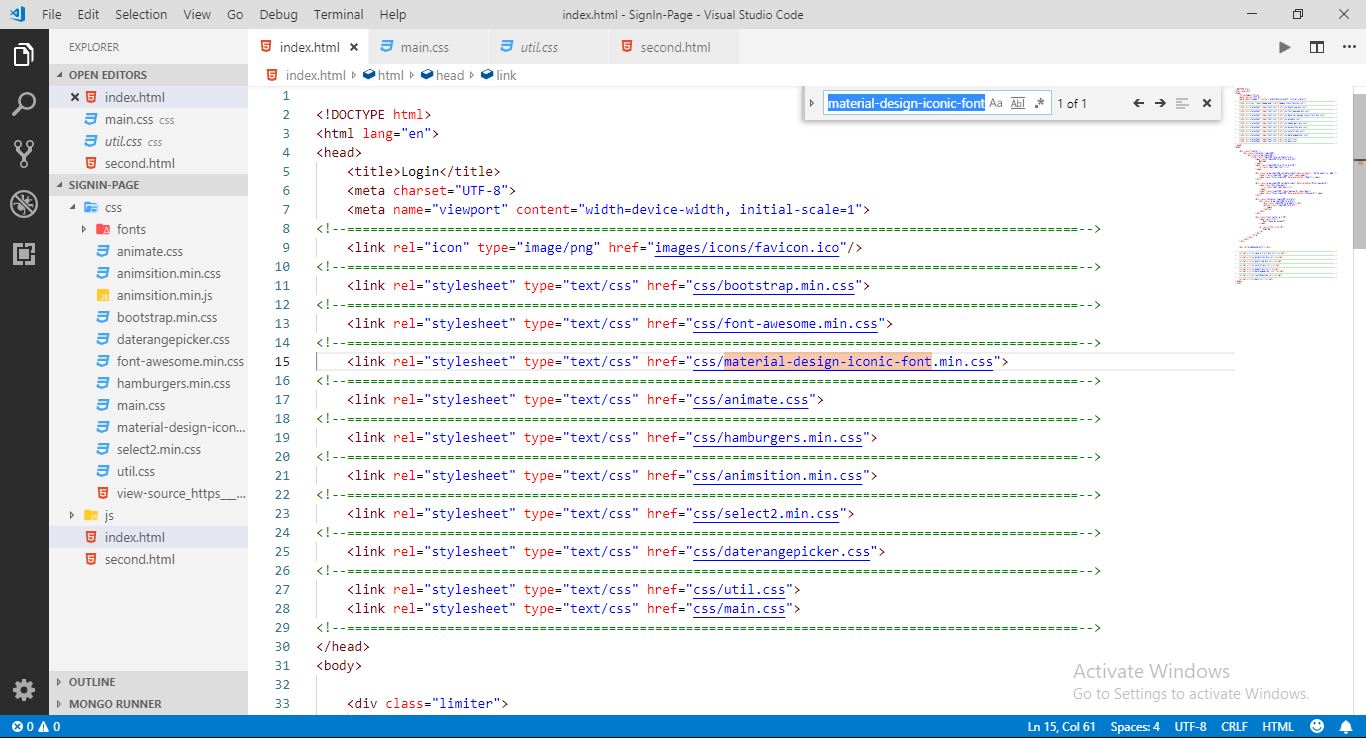Open the Debug view in activity bar

click(x=24, y=204)
